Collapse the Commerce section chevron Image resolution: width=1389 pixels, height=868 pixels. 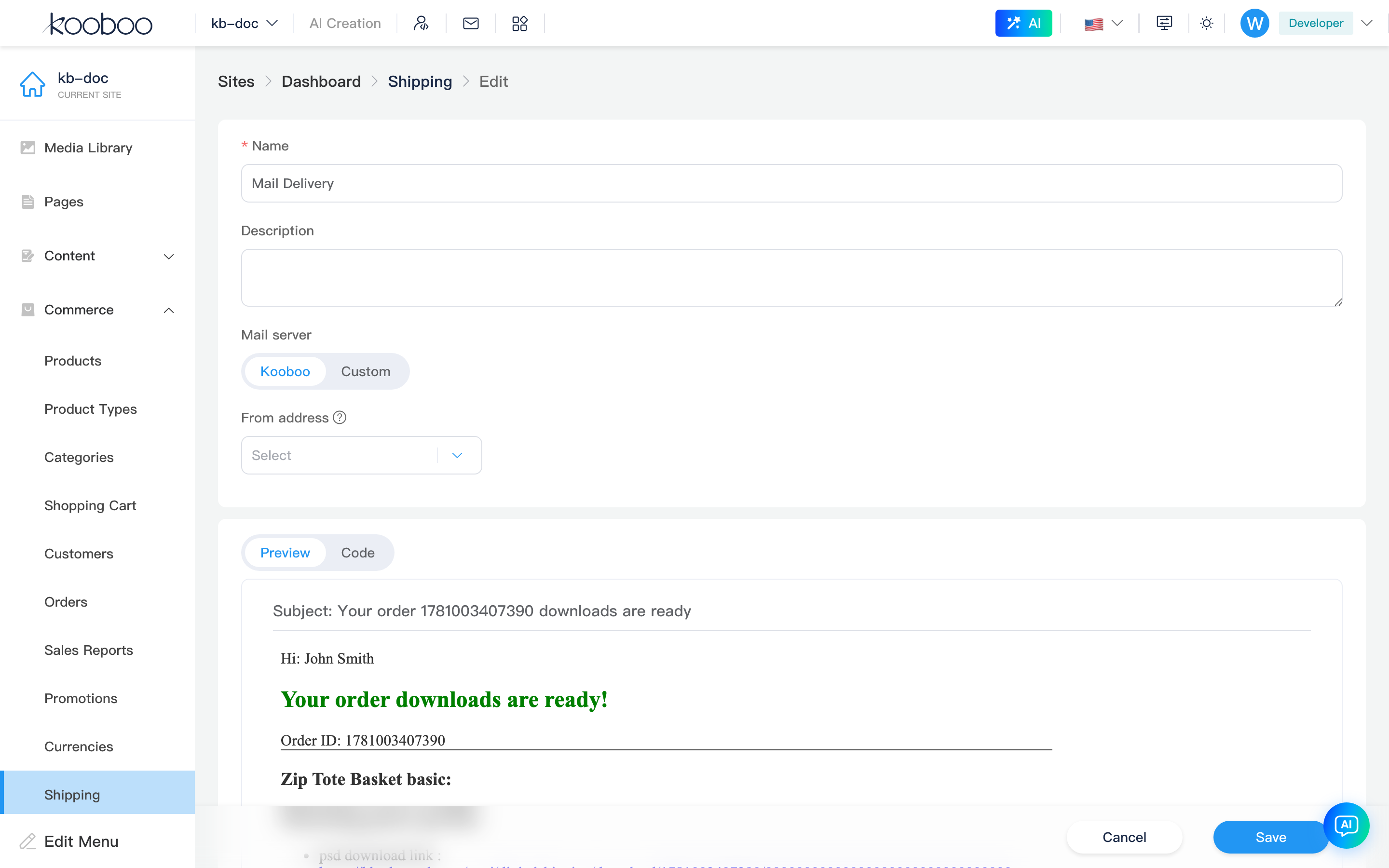[x=169, y=311]
